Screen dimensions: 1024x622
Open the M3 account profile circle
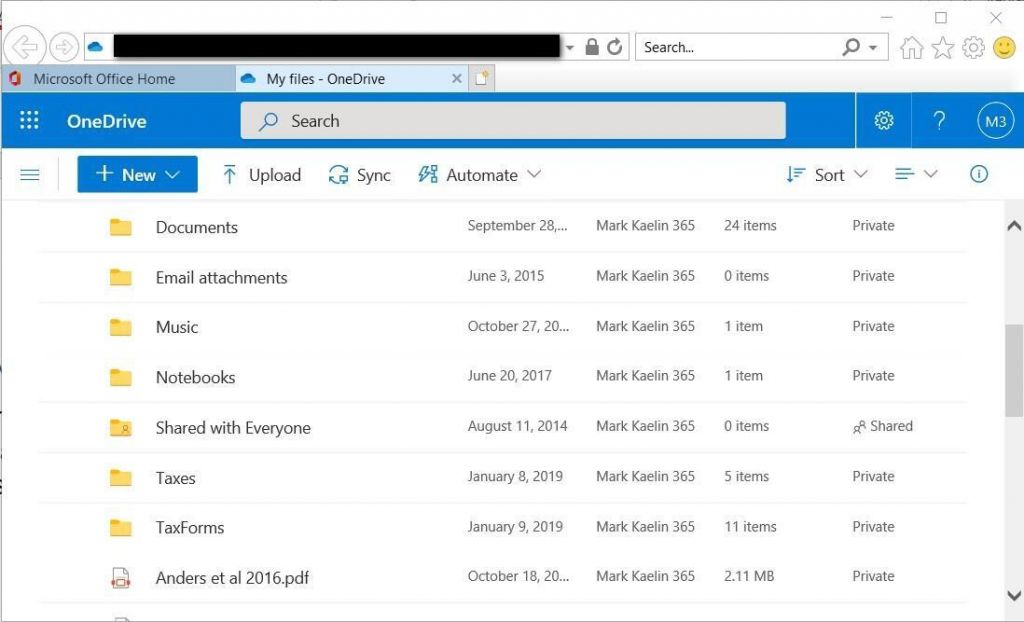[x=995, y=121]
